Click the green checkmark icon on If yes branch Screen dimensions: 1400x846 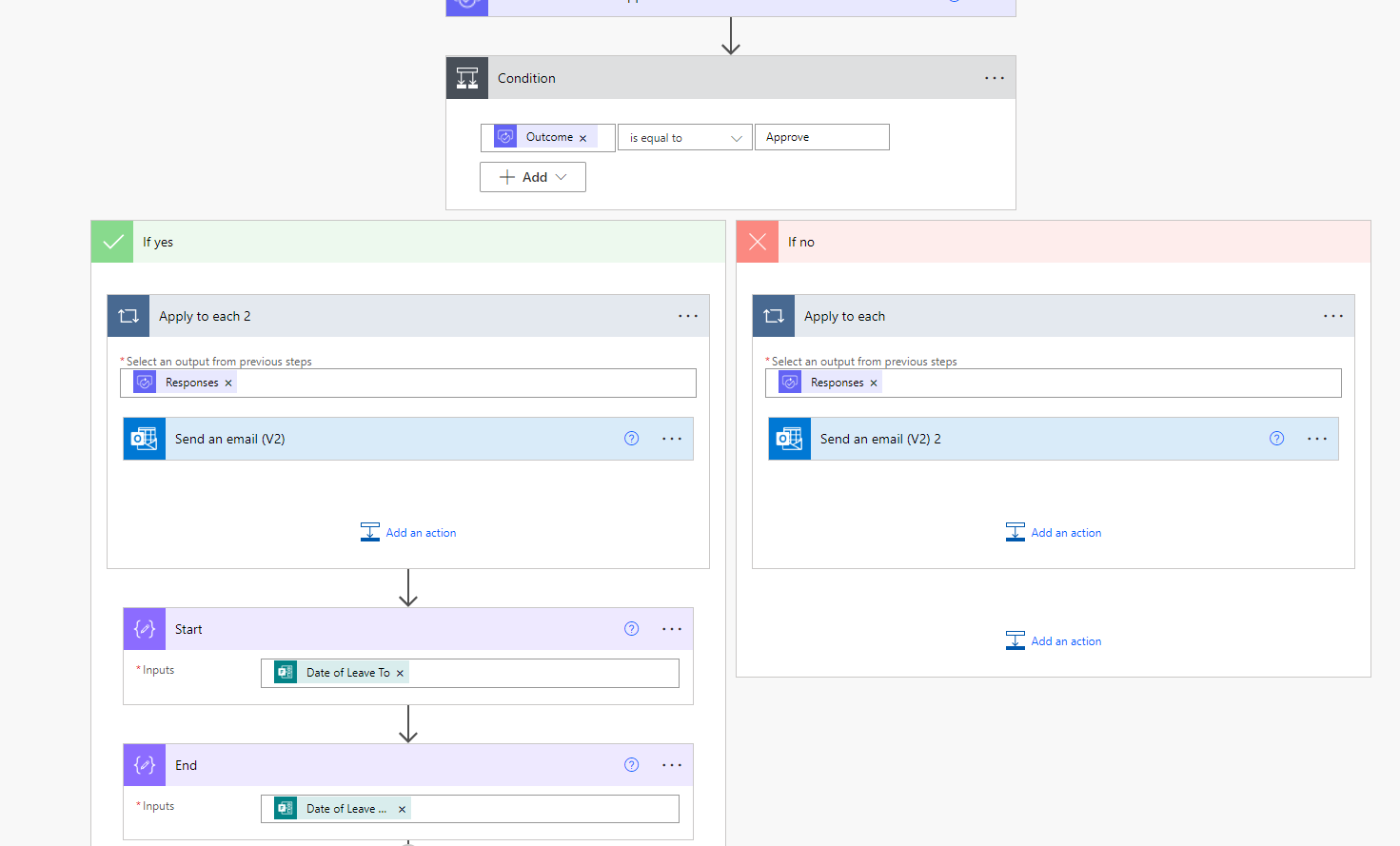(x=111, y=241)
